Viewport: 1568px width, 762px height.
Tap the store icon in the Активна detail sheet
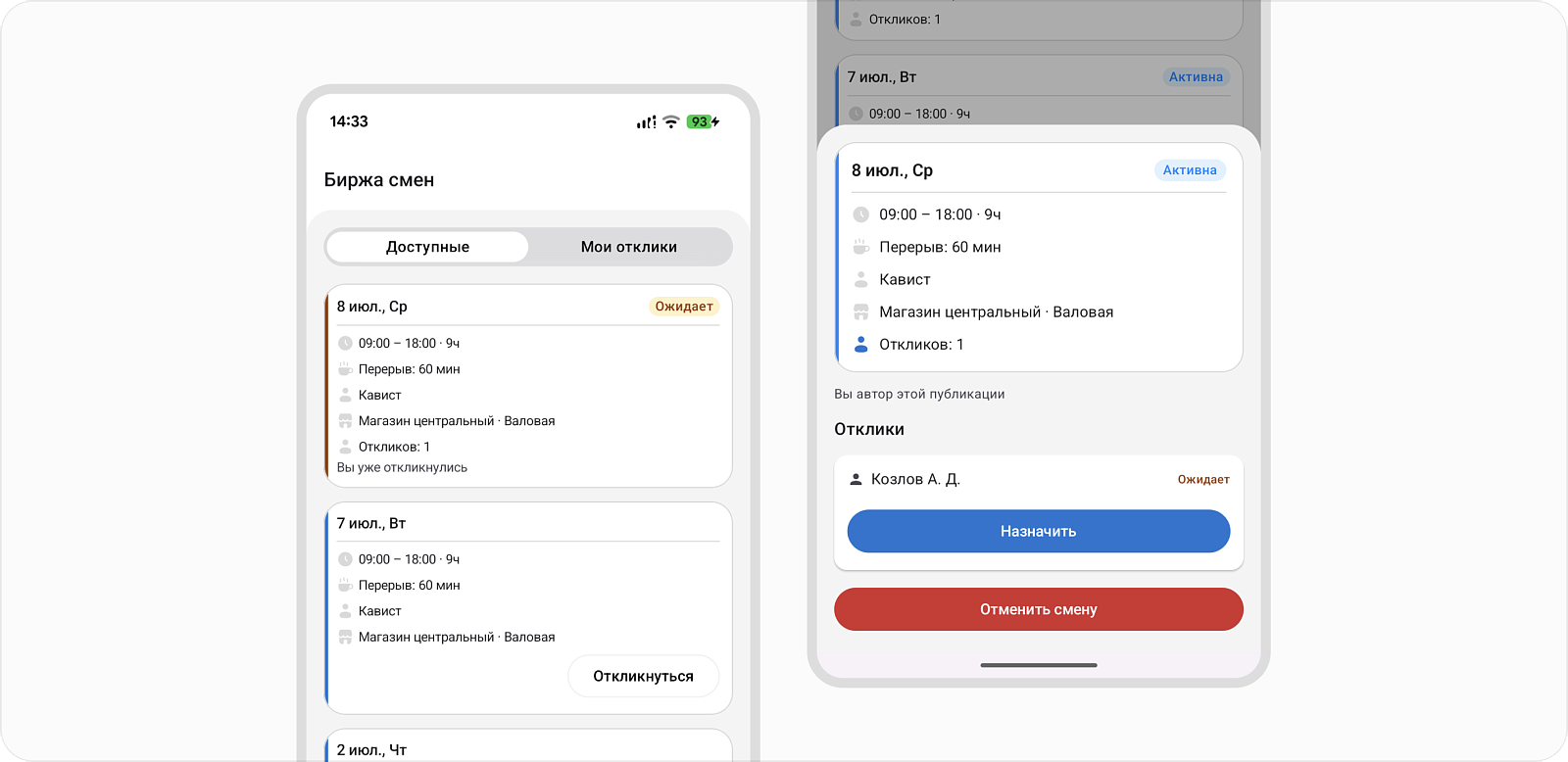click(x=860, y=311)
